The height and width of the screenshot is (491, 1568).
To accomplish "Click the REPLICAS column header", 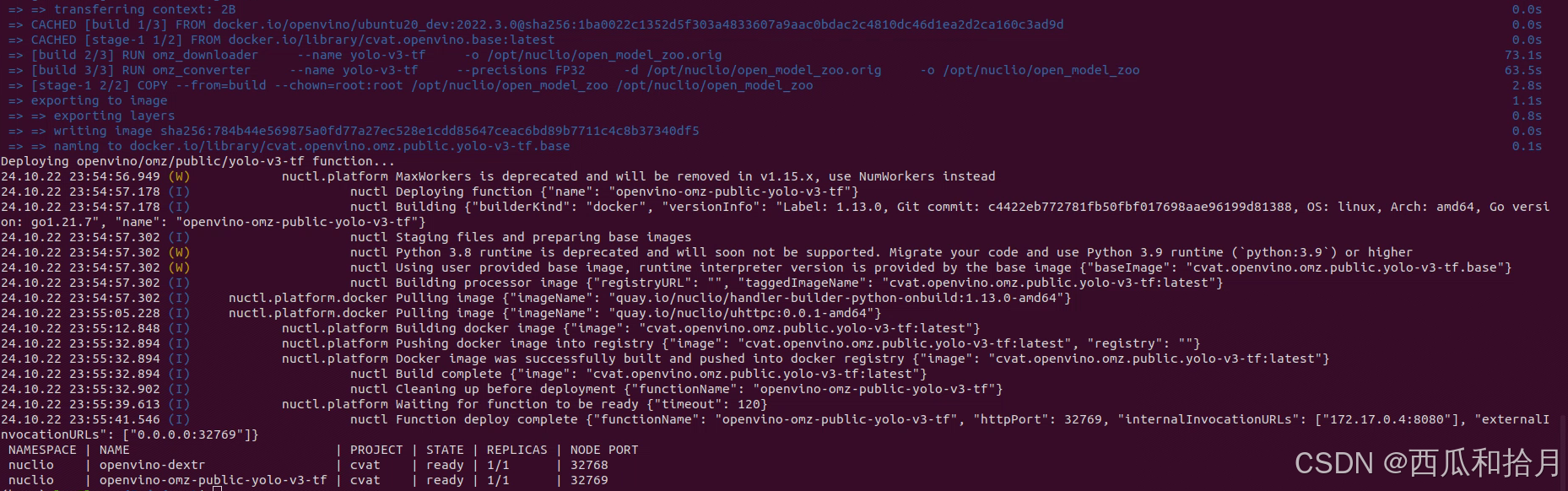I will click(x=516, y=450).
